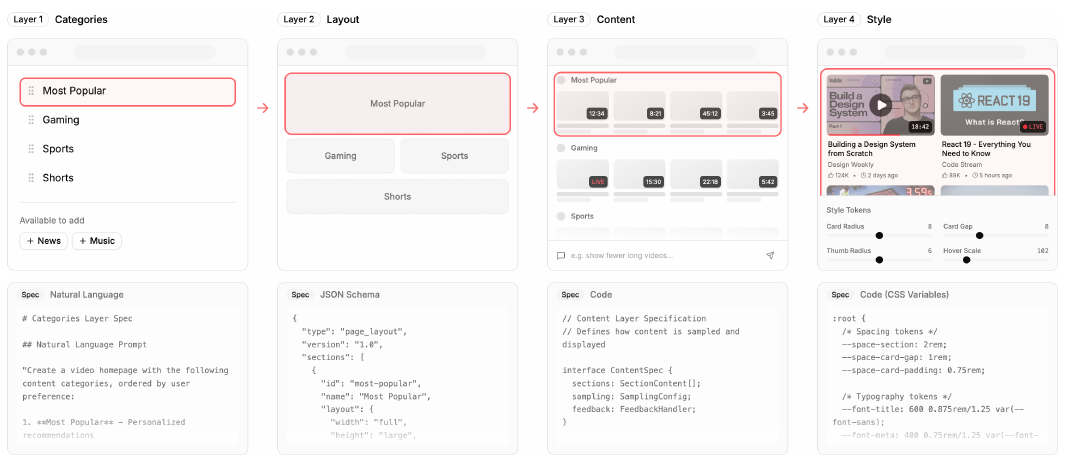Select the Shorts layout block

pyautogui.click(x=398, y=197)
